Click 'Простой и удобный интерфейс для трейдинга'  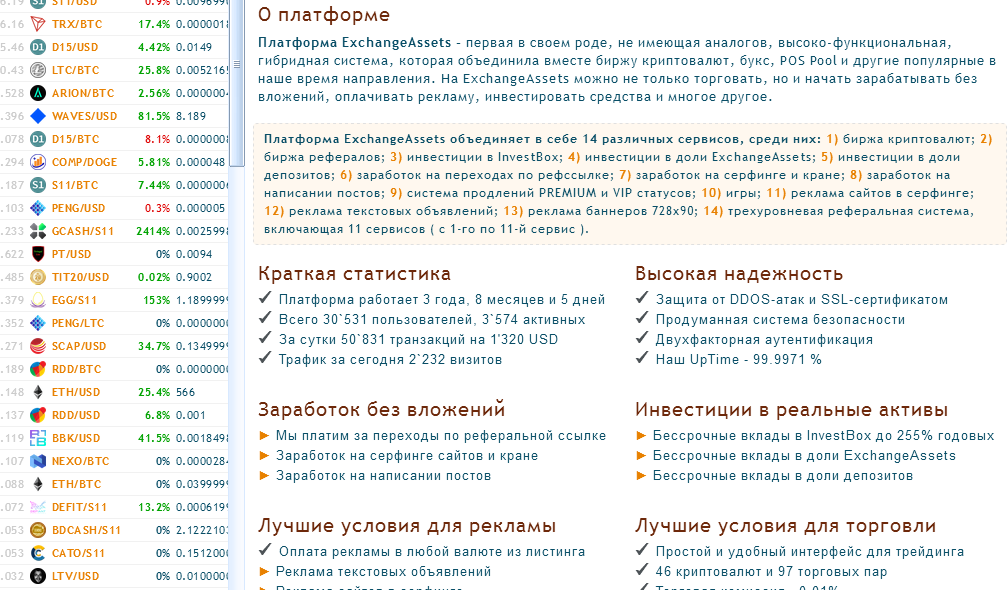pos(810,551)
